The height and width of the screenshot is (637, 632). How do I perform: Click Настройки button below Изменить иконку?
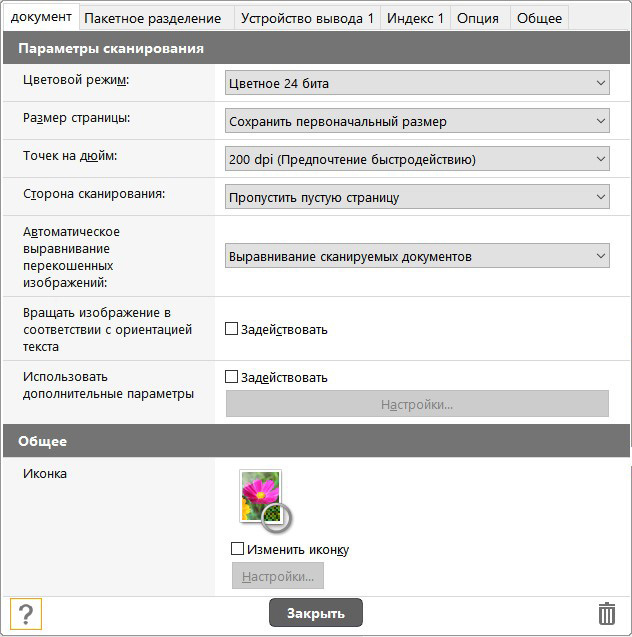(x=278, y=576)
